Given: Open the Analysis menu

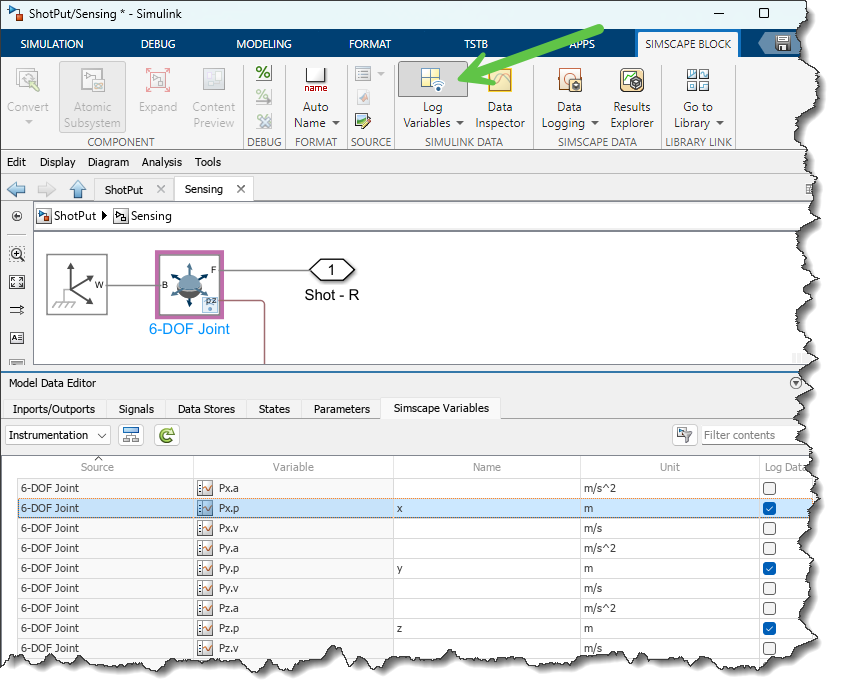Looking at the screenshot, I should coord(162,162).
